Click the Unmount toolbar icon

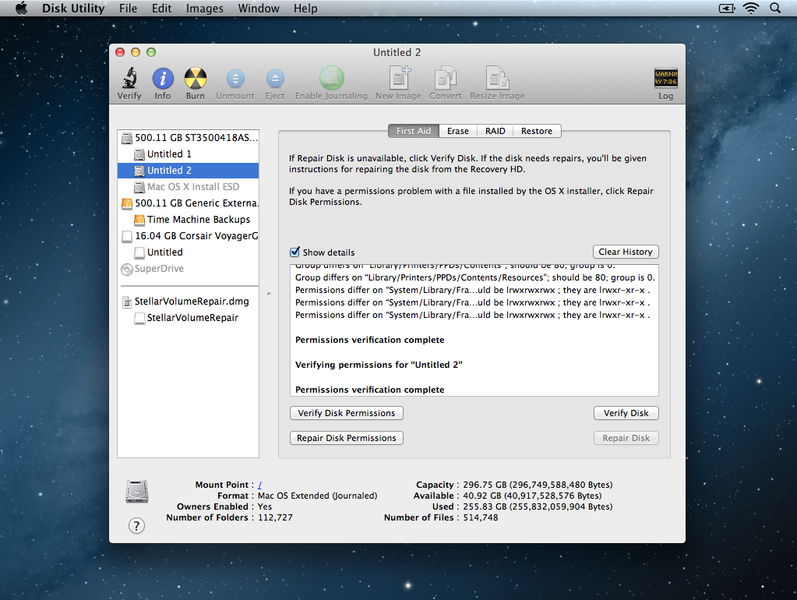[235, 79]
